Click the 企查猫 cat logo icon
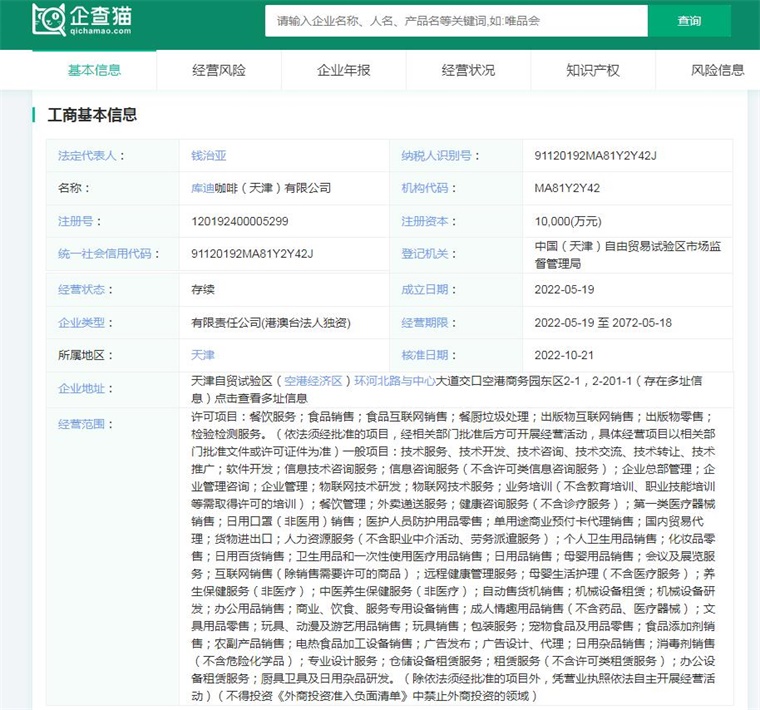 point(49,19)
